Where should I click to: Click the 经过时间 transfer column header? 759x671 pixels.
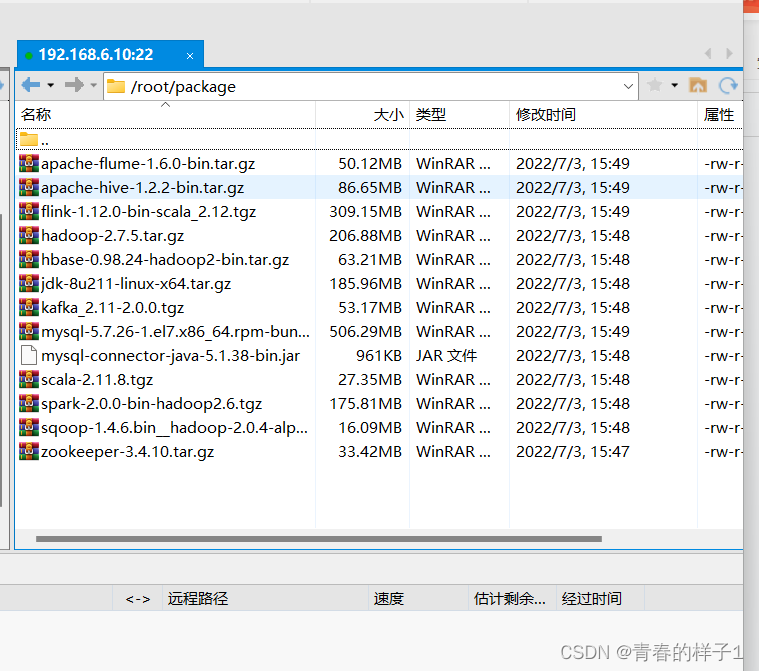tap(600, 599)
